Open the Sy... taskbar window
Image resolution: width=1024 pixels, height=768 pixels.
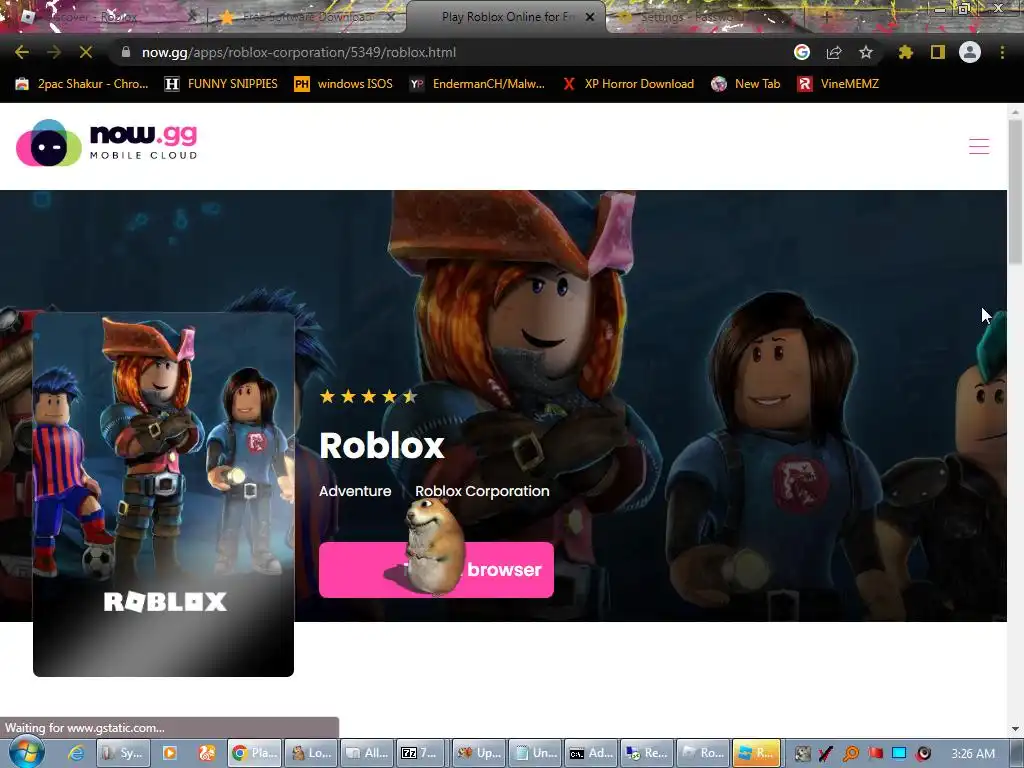coord(124,753)
